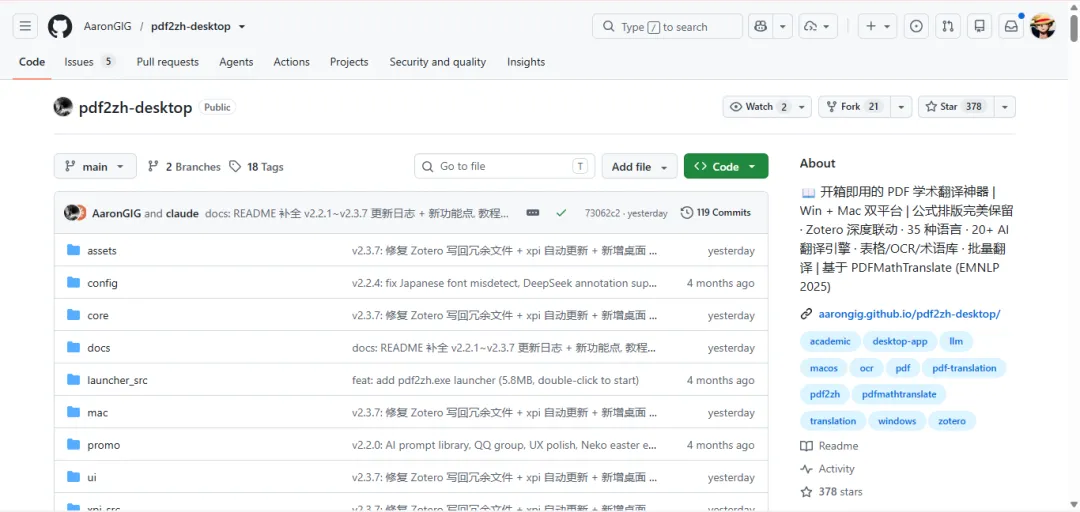Open aarongig.github.io/pdf2zh-desktop homepage link

tap(909, 314)
